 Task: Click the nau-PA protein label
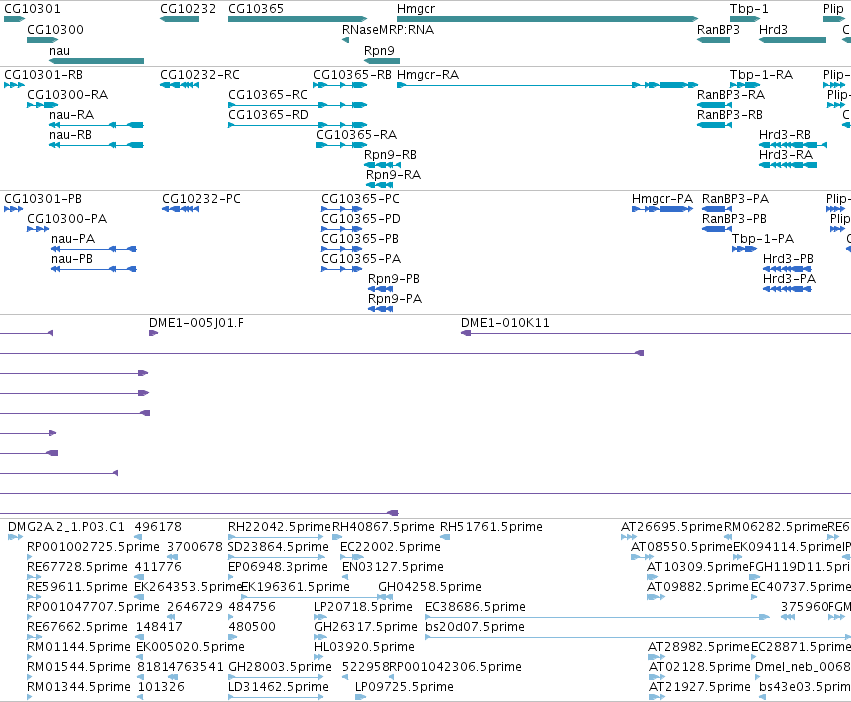click(73, 239)
